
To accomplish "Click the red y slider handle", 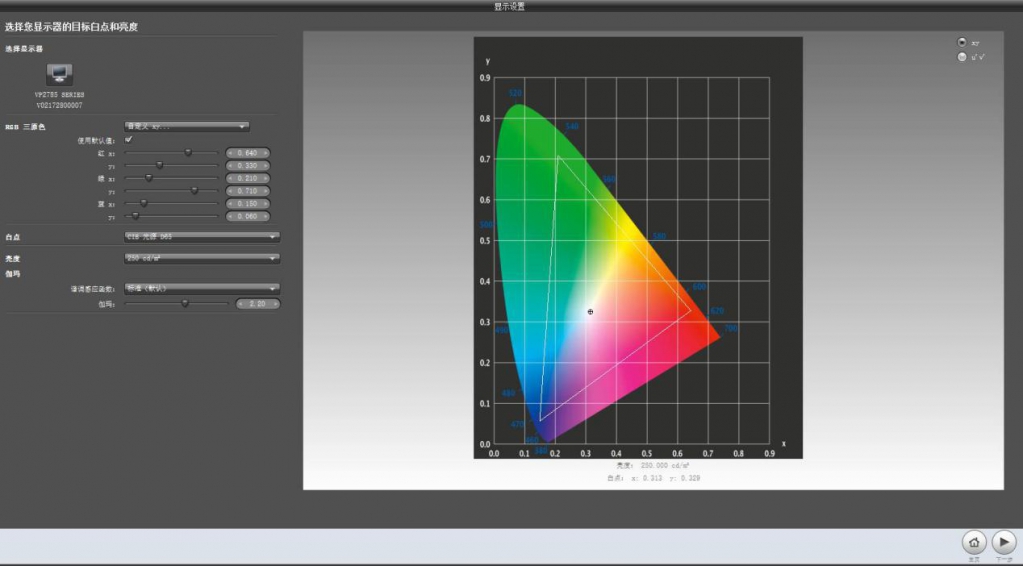I will 159,165.
